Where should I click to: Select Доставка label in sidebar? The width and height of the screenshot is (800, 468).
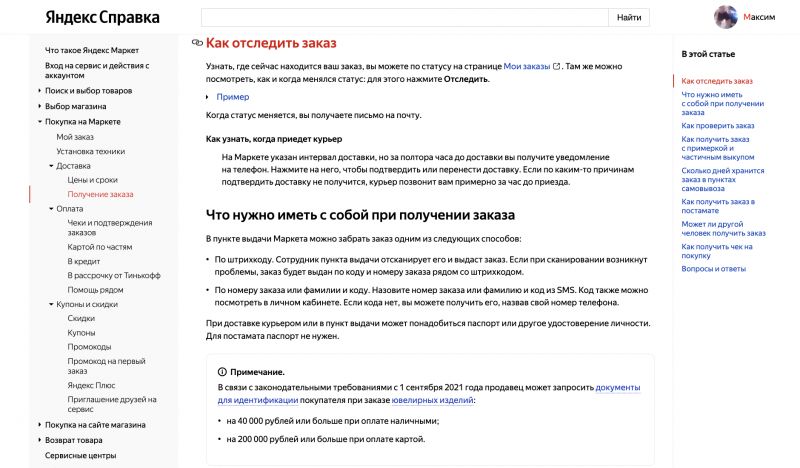pyautogui.click(x=73, y=166)
